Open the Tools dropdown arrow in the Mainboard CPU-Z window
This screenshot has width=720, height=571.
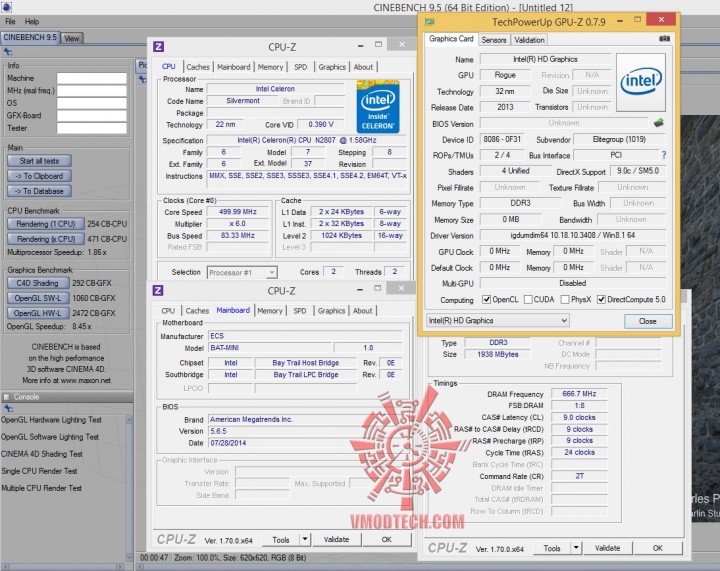coord(305,539)
